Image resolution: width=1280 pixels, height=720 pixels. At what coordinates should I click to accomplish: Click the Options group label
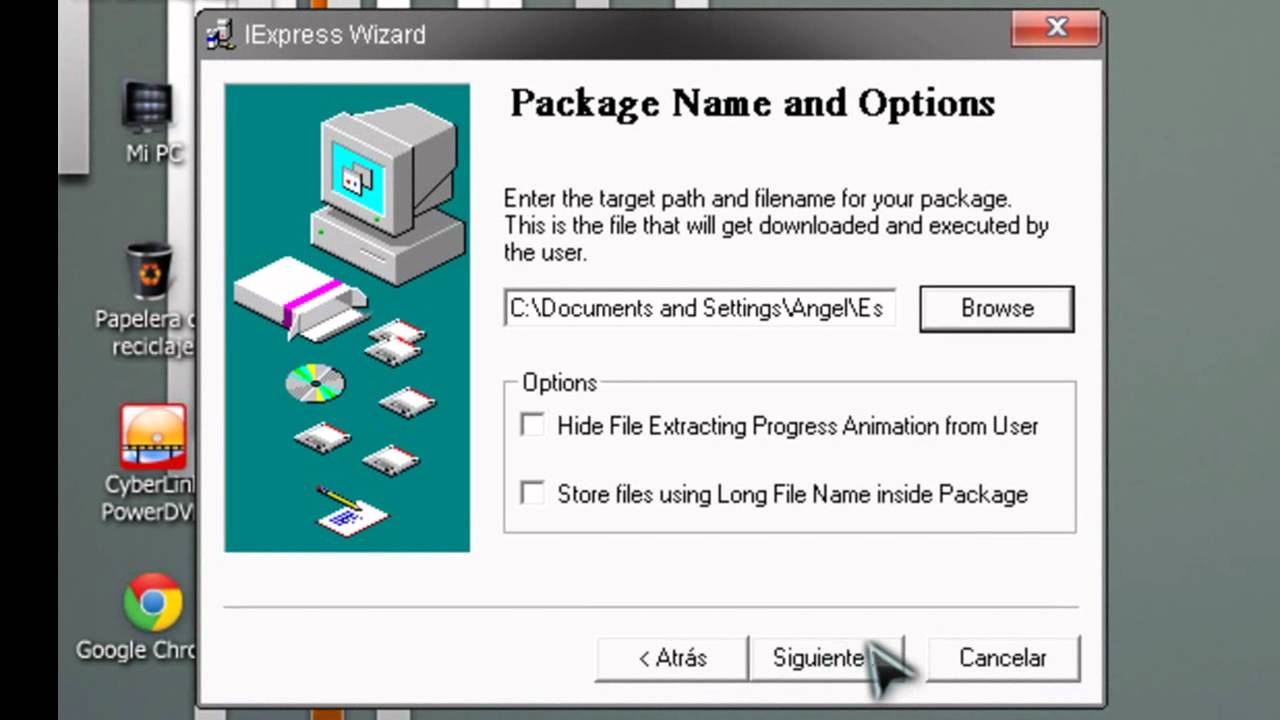[x=560, y=383]
